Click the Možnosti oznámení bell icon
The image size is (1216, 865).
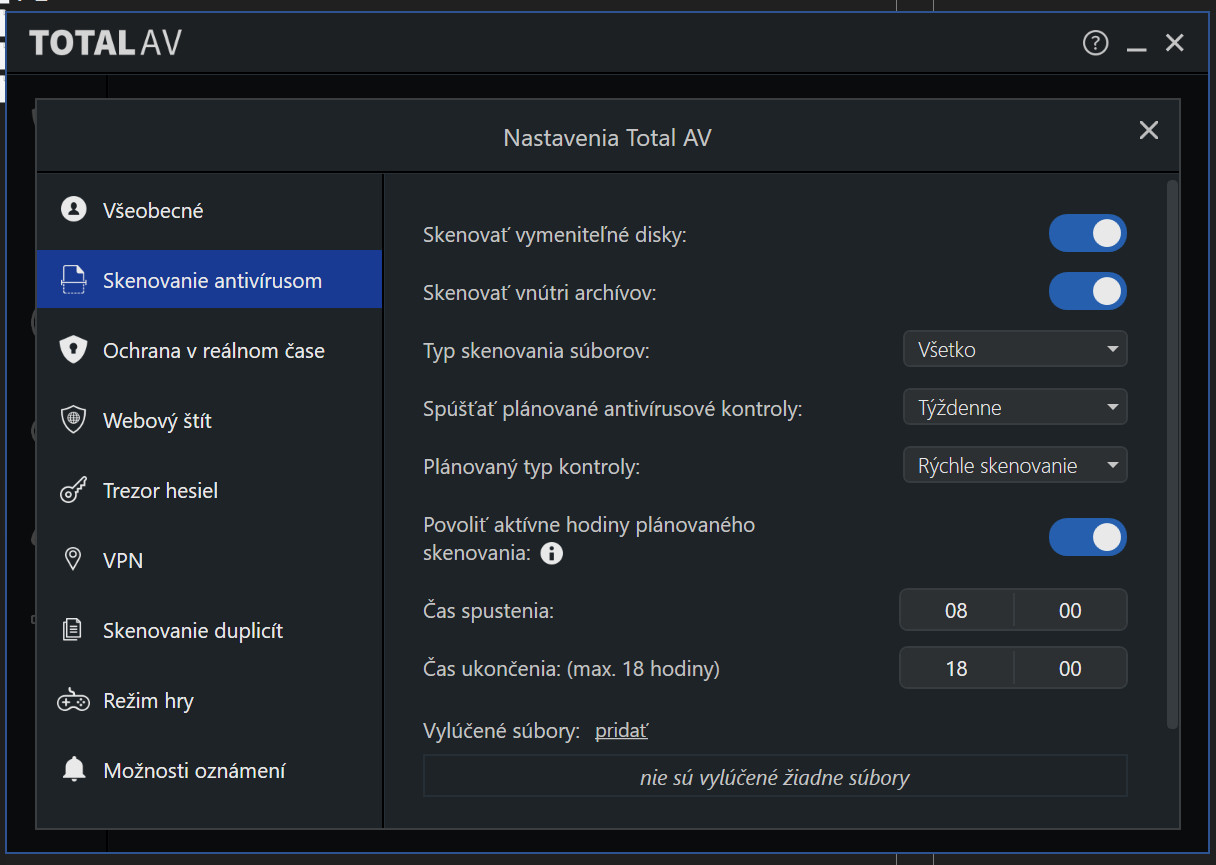(73, 770)
